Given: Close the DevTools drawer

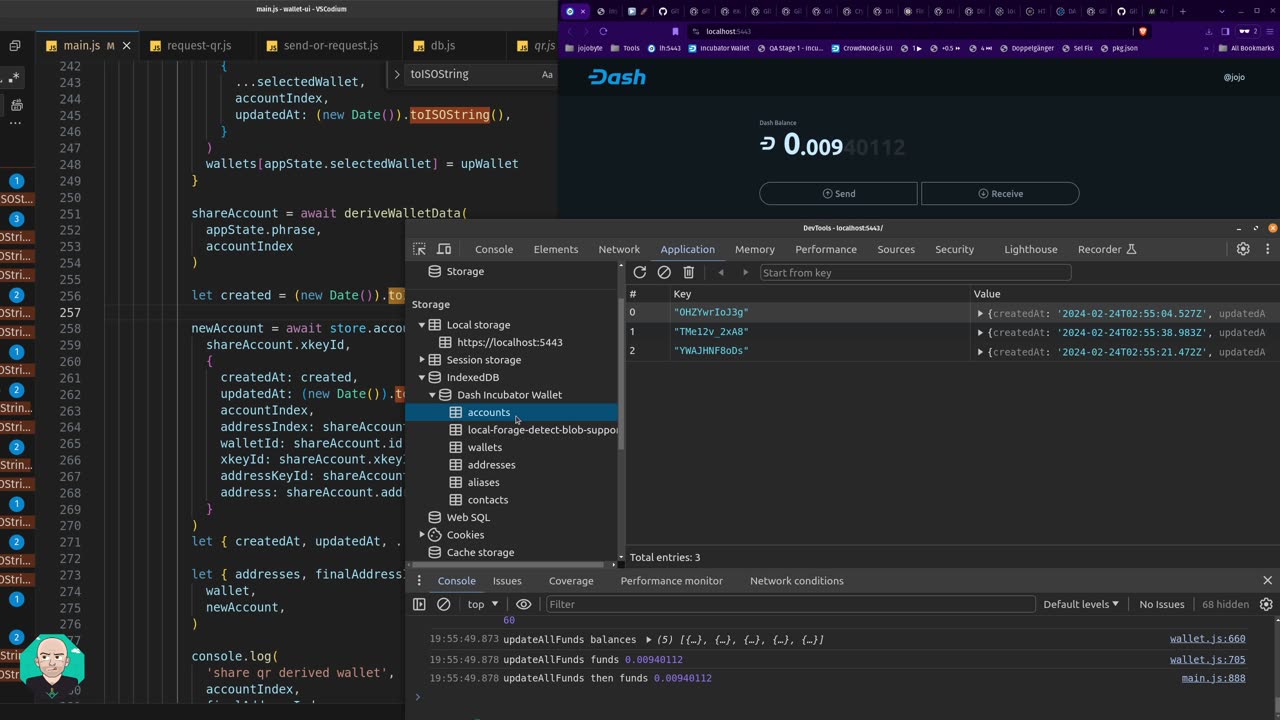Looking at the screenshot, I should 1267,580.
